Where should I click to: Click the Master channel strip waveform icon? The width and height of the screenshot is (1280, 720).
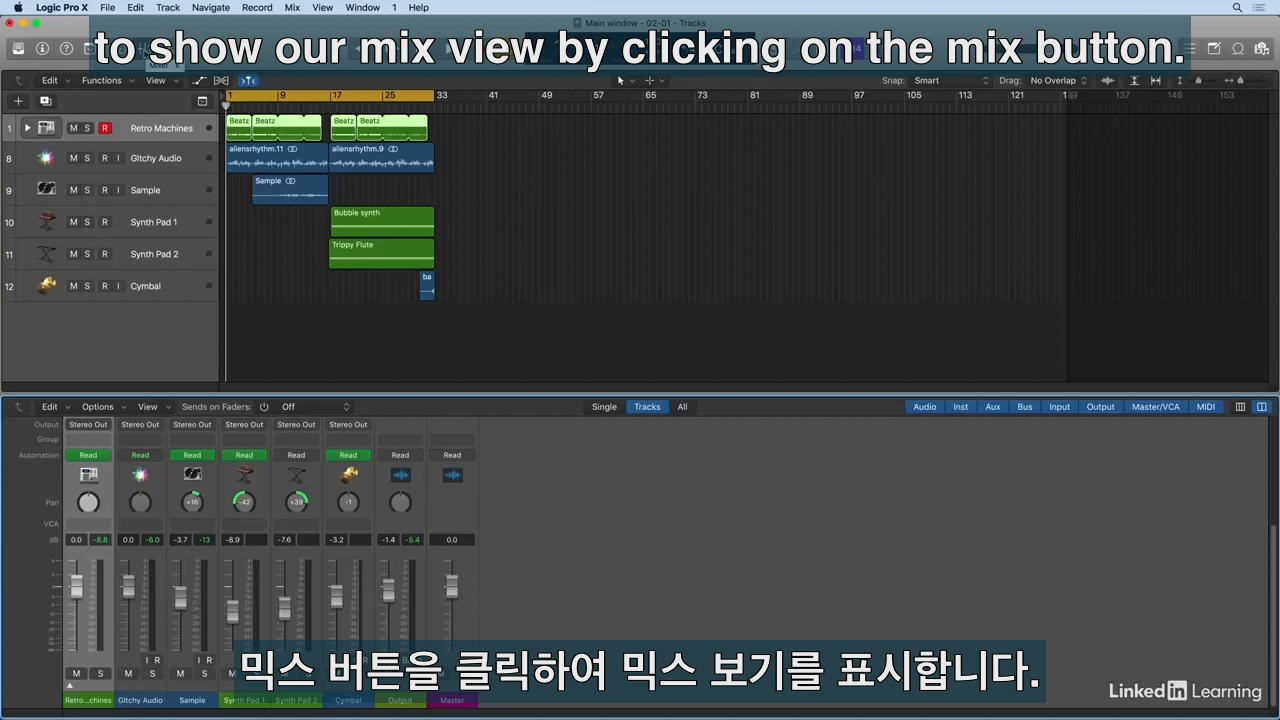452,475
